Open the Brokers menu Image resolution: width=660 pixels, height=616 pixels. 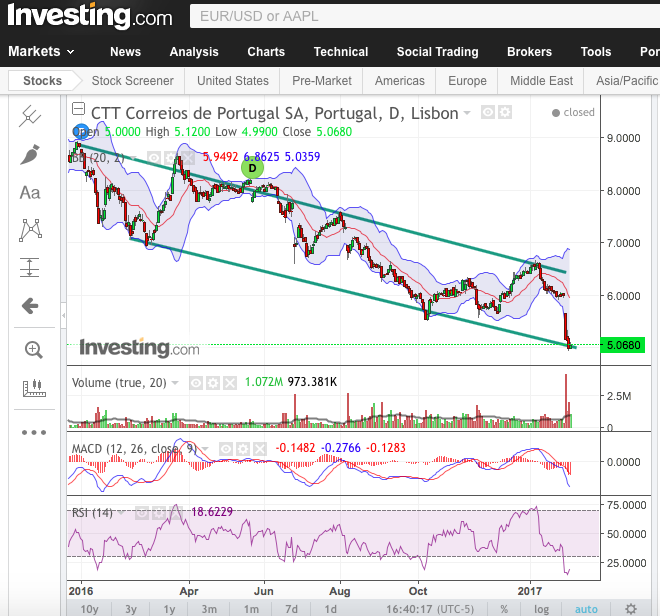(x=529, y=52)
